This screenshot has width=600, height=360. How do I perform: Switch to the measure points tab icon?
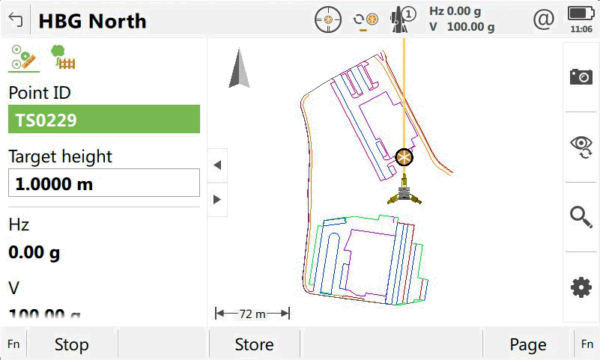(x=24, y=57)
